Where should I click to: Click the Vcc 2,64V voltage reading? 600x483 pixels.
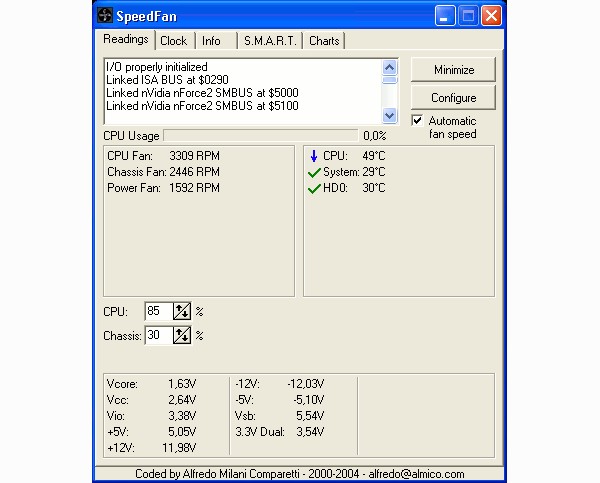point(152,400)
